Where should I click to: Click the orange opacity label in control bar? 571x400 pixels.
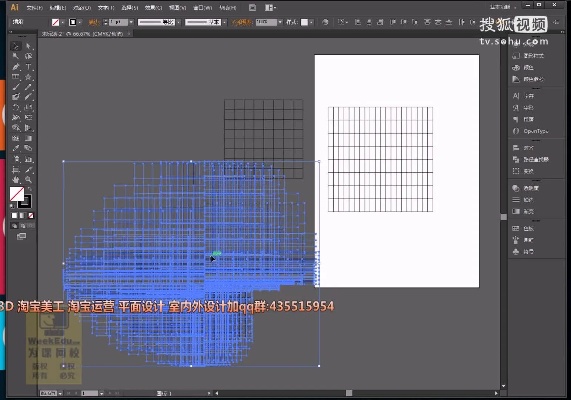coord(242,22)
